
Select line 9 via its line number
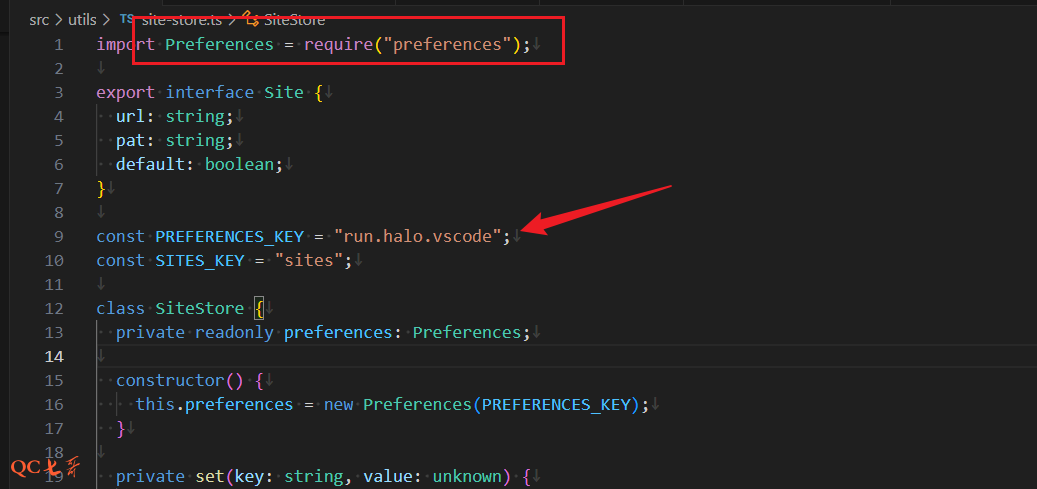point(58,236)
